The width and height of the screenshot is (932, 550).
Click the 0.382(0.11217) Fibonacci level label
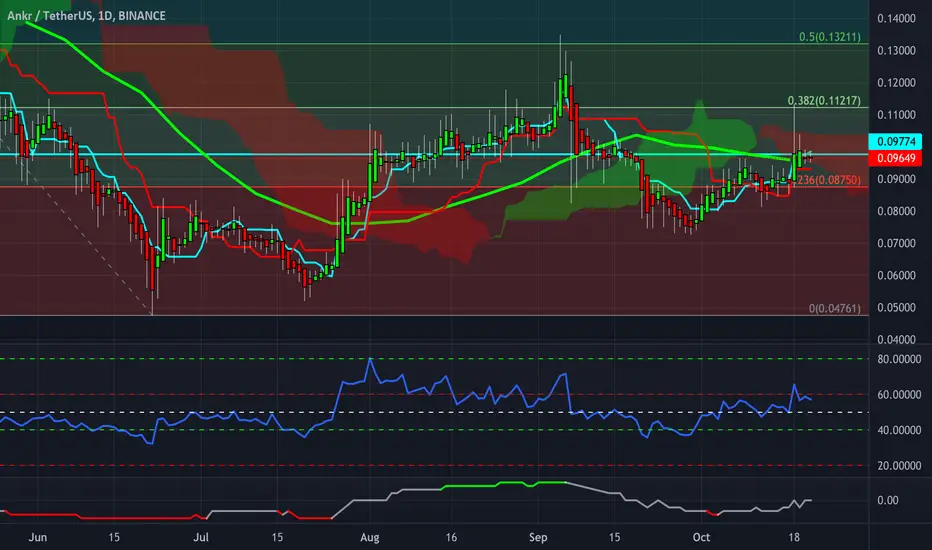point(824,100)
